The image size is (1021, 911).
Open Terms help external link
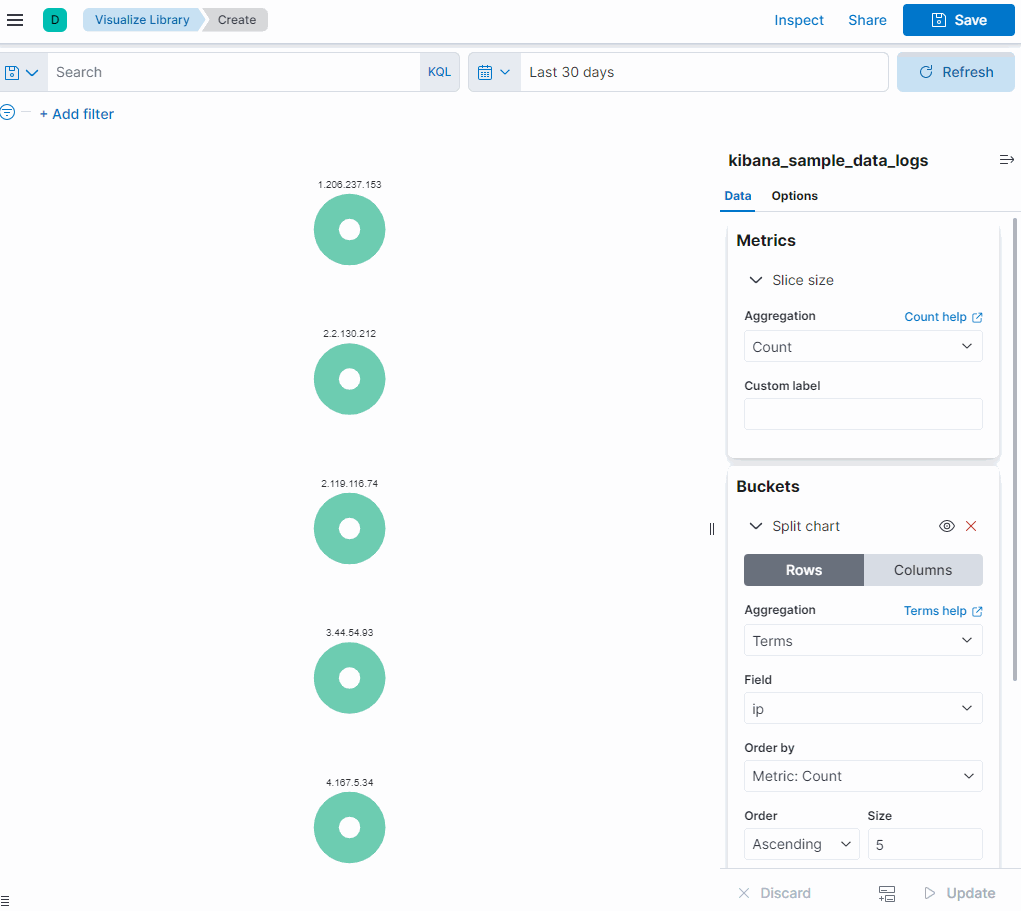[943, 611]
